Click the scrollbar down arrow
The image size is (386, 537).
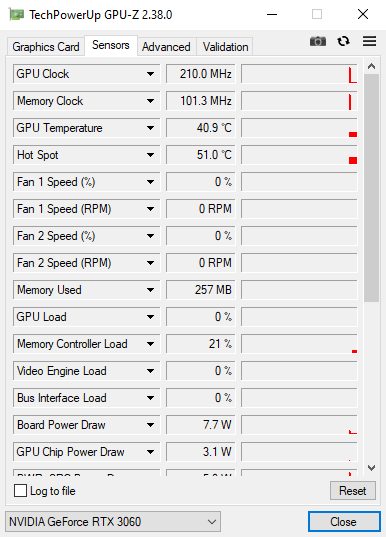click(371, 467)
